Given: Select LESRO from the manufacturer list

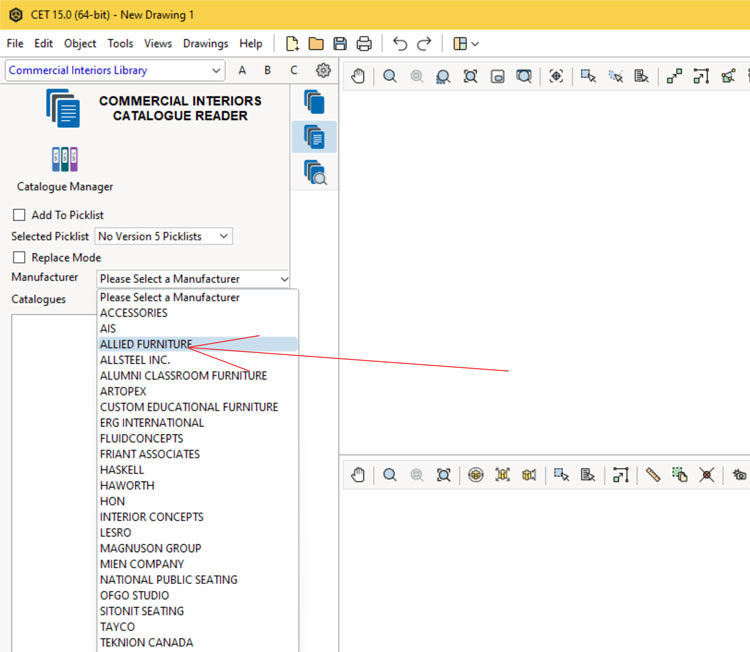Looking at the screenshot, I should click(x=198, y=532).
